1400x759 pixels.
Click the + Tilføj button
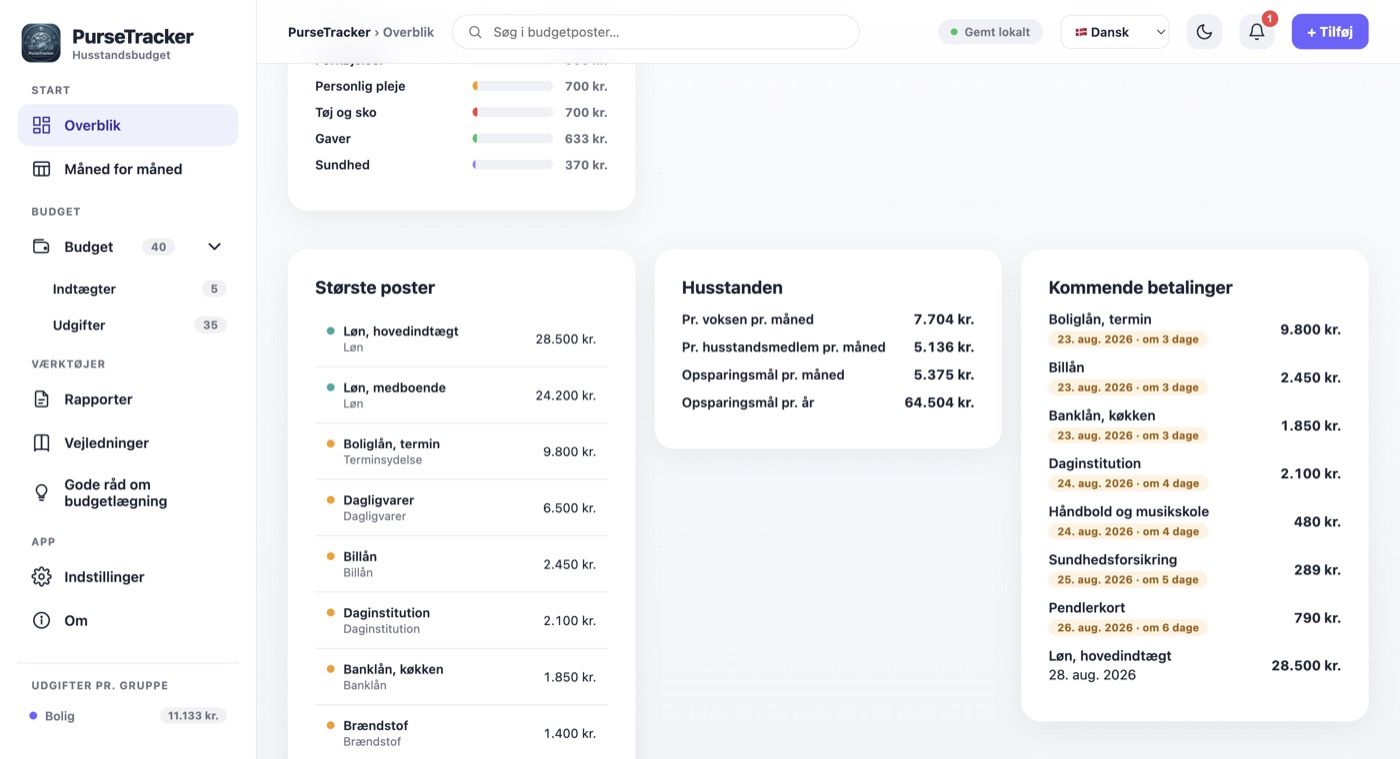(x=1330, y=32)
